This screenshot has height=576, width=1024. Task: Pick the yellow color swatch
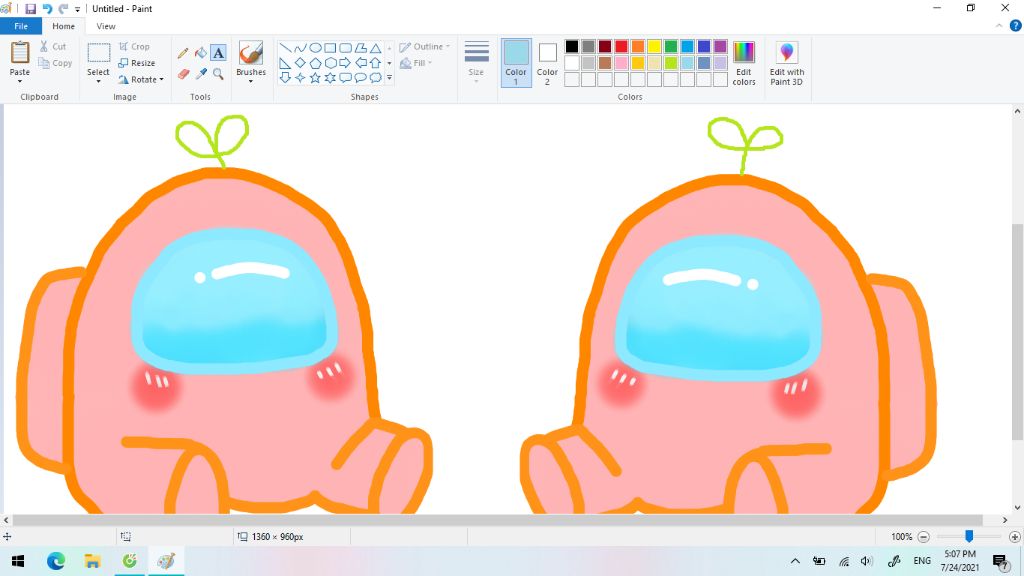[x=654, y=46]
